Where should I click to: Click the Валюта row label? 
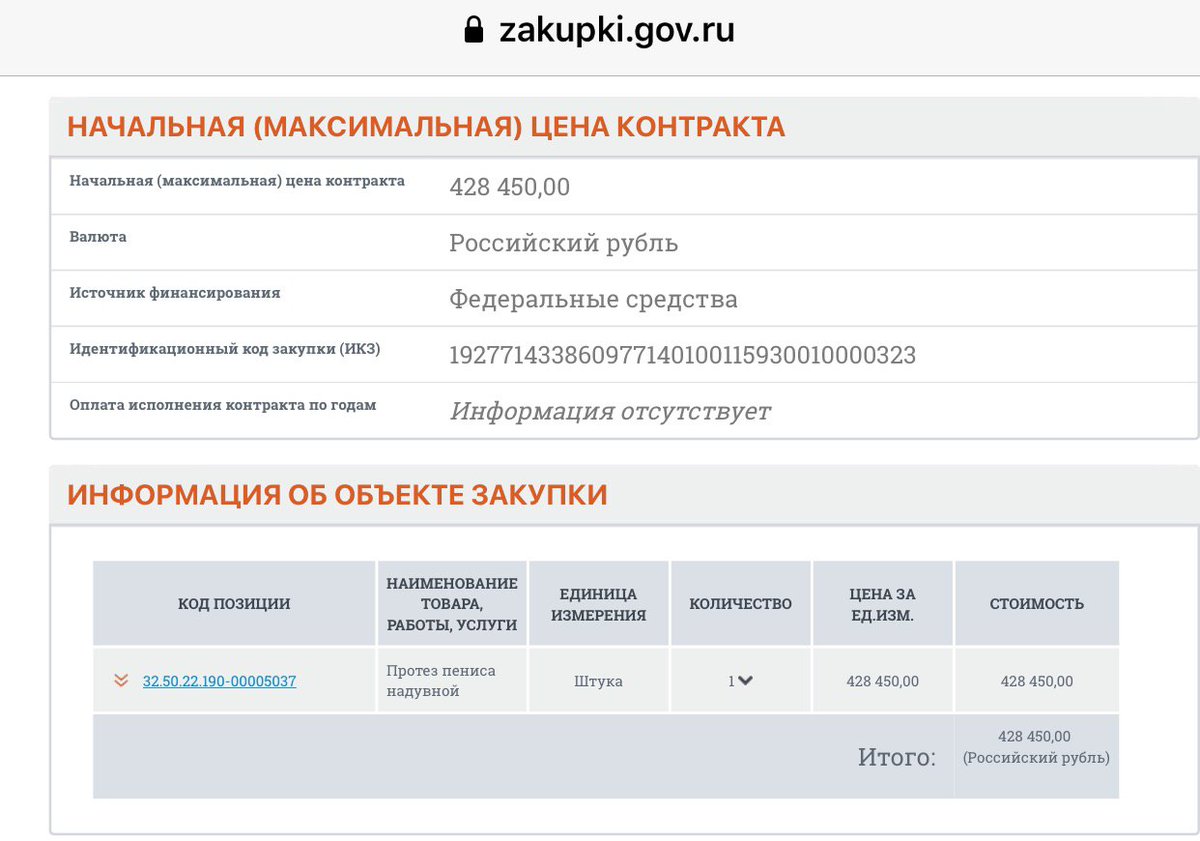tap(98, 238)
